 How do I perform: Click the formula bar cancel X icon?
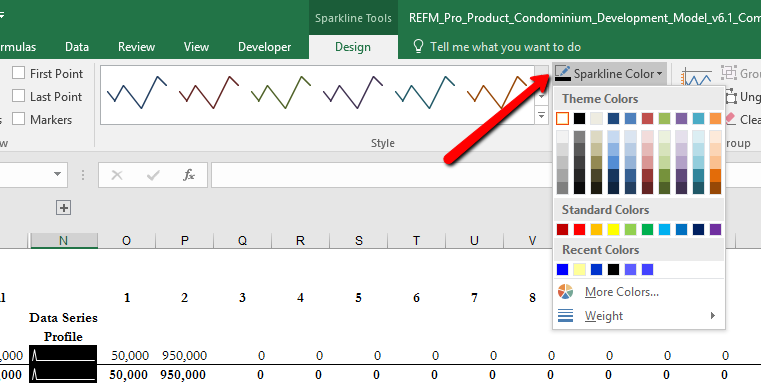tap(116, 175)
